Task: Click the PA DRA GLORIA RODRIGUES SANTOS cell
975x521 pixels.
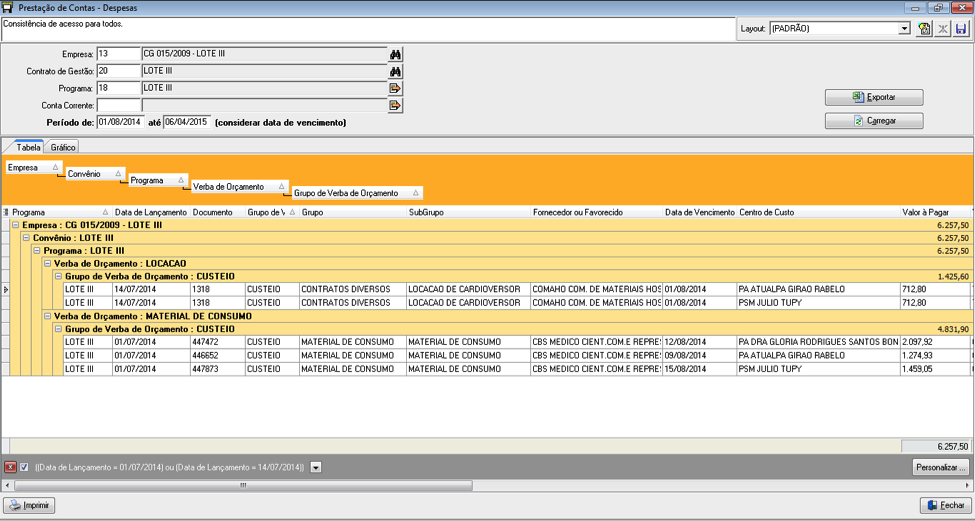Action: (818, 342)
